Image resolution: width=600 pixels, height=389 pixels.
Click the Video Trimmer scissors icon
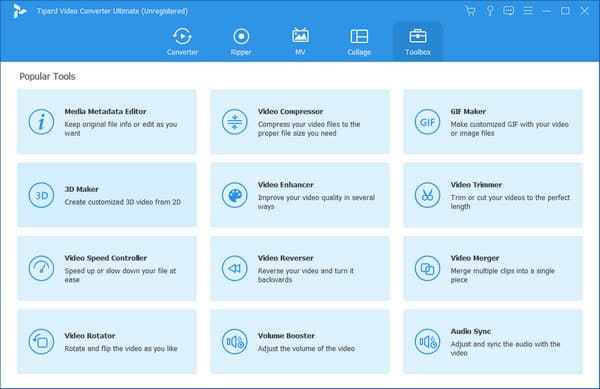(427, 195)
